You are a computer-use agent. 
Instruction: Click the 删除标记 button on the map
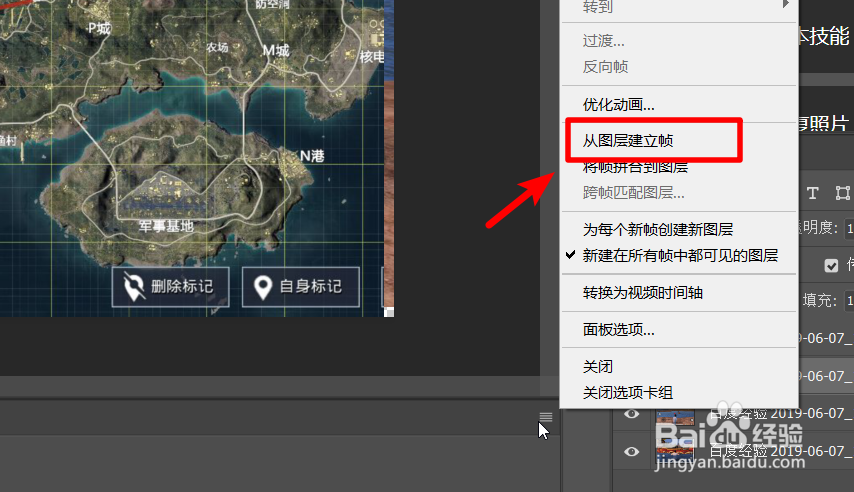point(170,287)
